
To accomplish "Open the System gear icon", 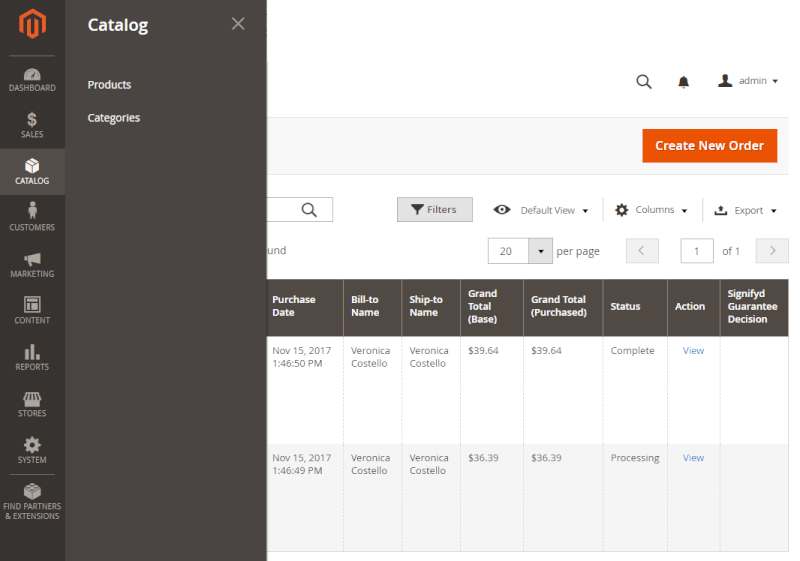I will (32, 445).
